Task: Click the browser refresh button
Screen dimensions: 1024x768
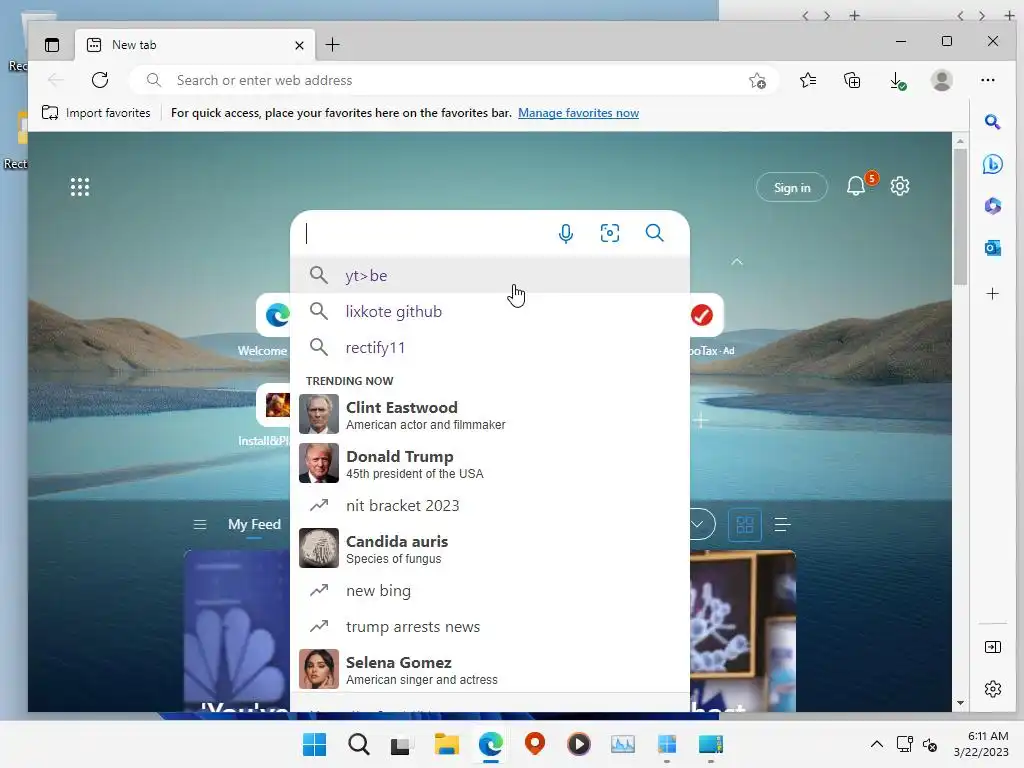Action: tap(100, 80)
